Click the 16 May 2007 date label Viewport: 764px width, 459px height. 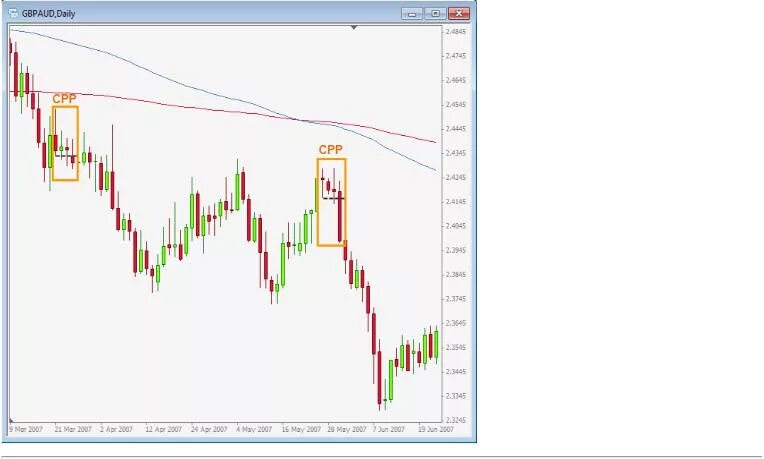tap(301, 429)
